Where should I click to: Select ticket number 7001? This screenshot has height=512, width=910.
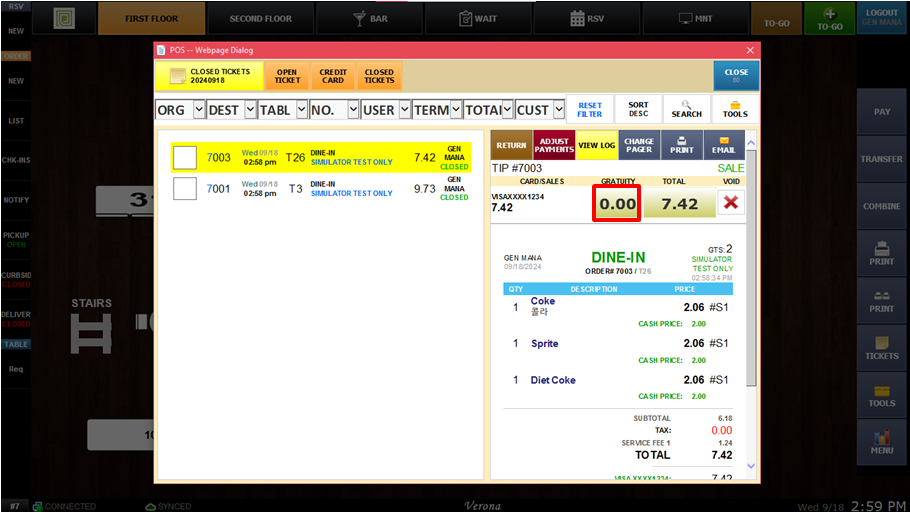click(x=218, y=189)
